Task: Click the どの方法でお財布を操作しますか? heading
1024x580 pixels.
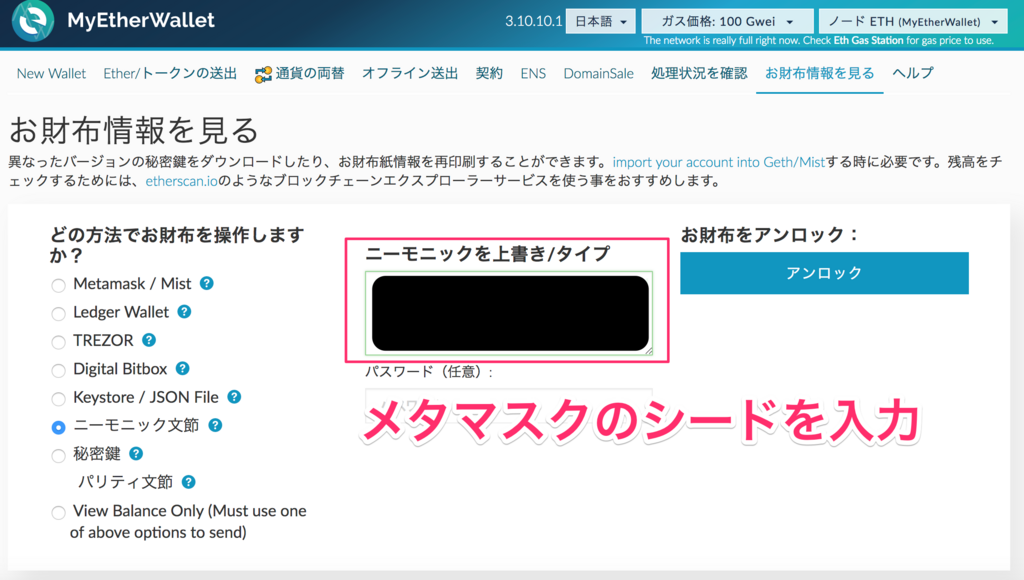Action: click(178, 244)
